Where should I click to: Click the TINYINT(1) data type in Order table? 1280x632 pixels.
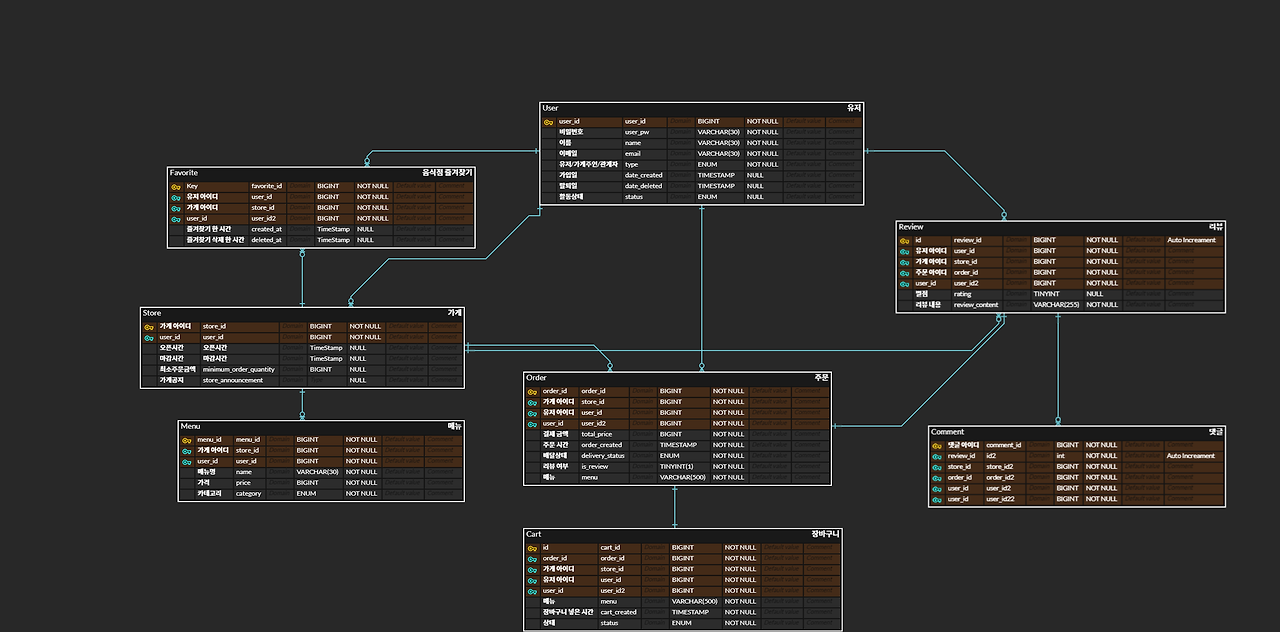coord(678,467)
